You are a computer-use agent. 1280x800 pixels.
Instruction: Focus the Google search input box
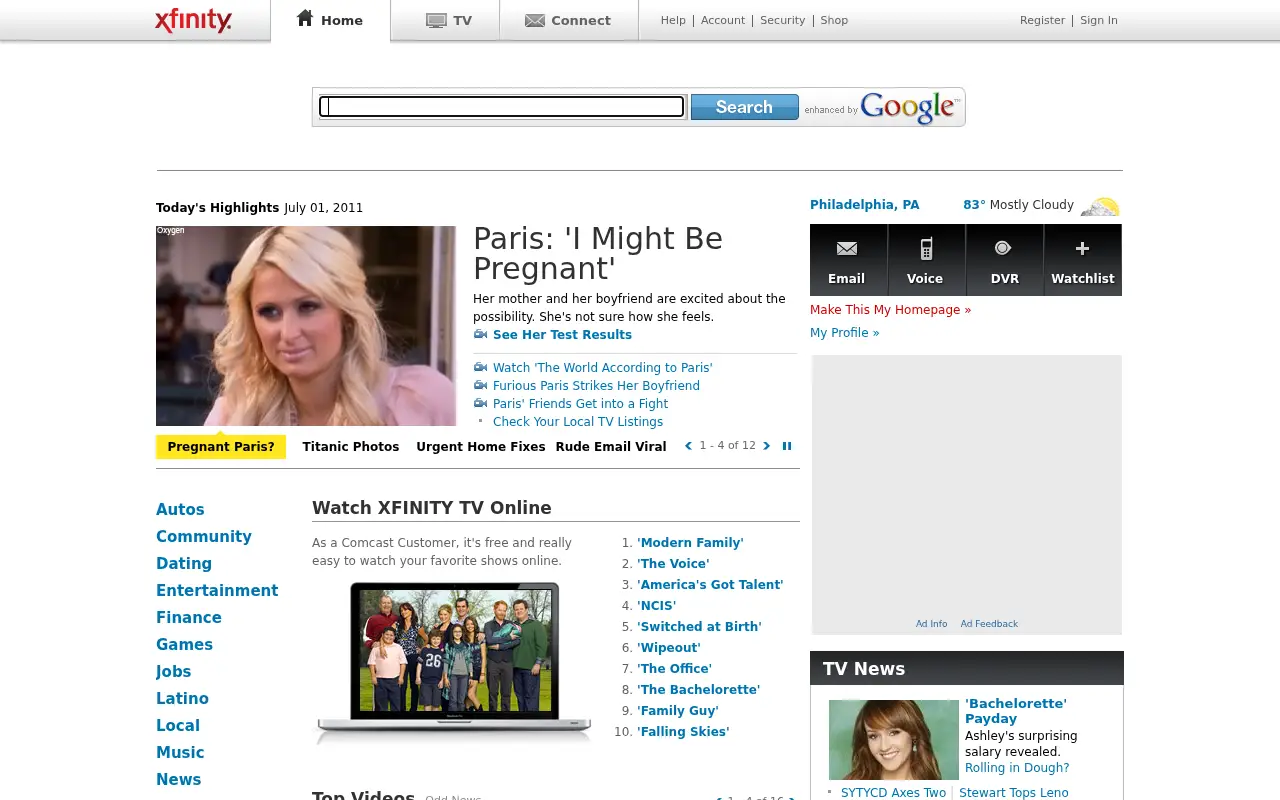click(502, 106)
